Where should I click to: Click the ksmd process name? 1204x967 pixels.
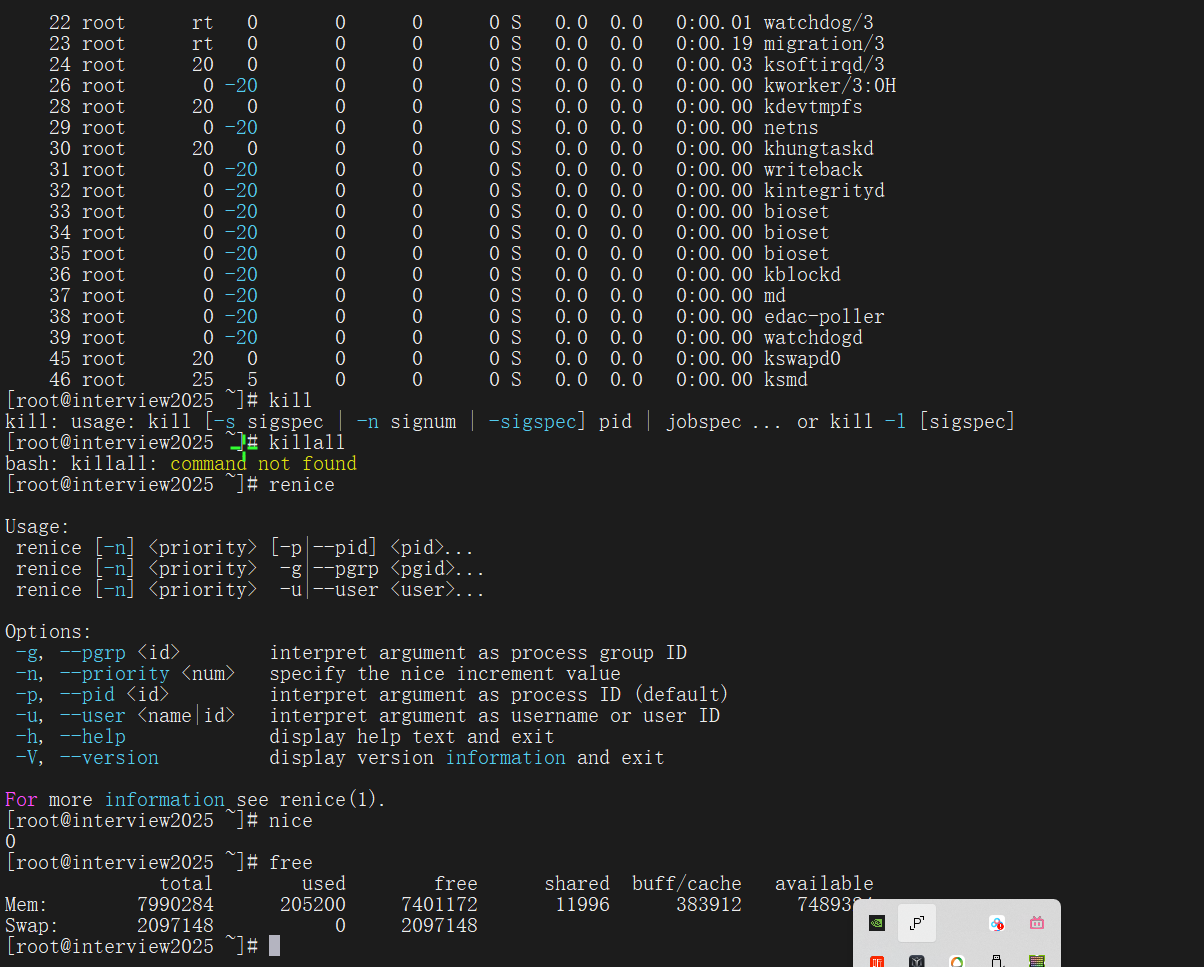coord(785,379)
